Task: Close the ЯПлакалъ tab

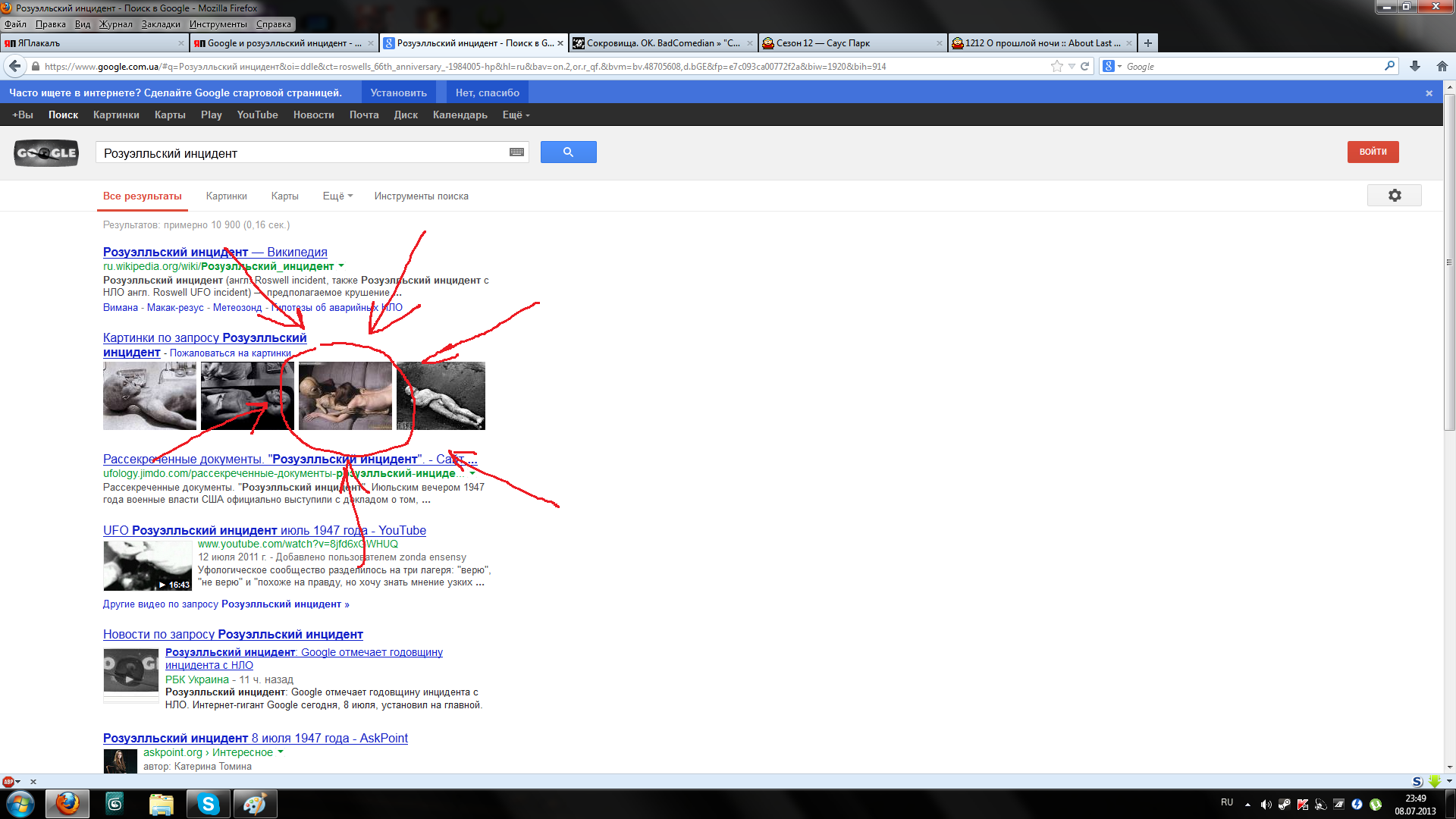Action: click(x=181, y=43)
